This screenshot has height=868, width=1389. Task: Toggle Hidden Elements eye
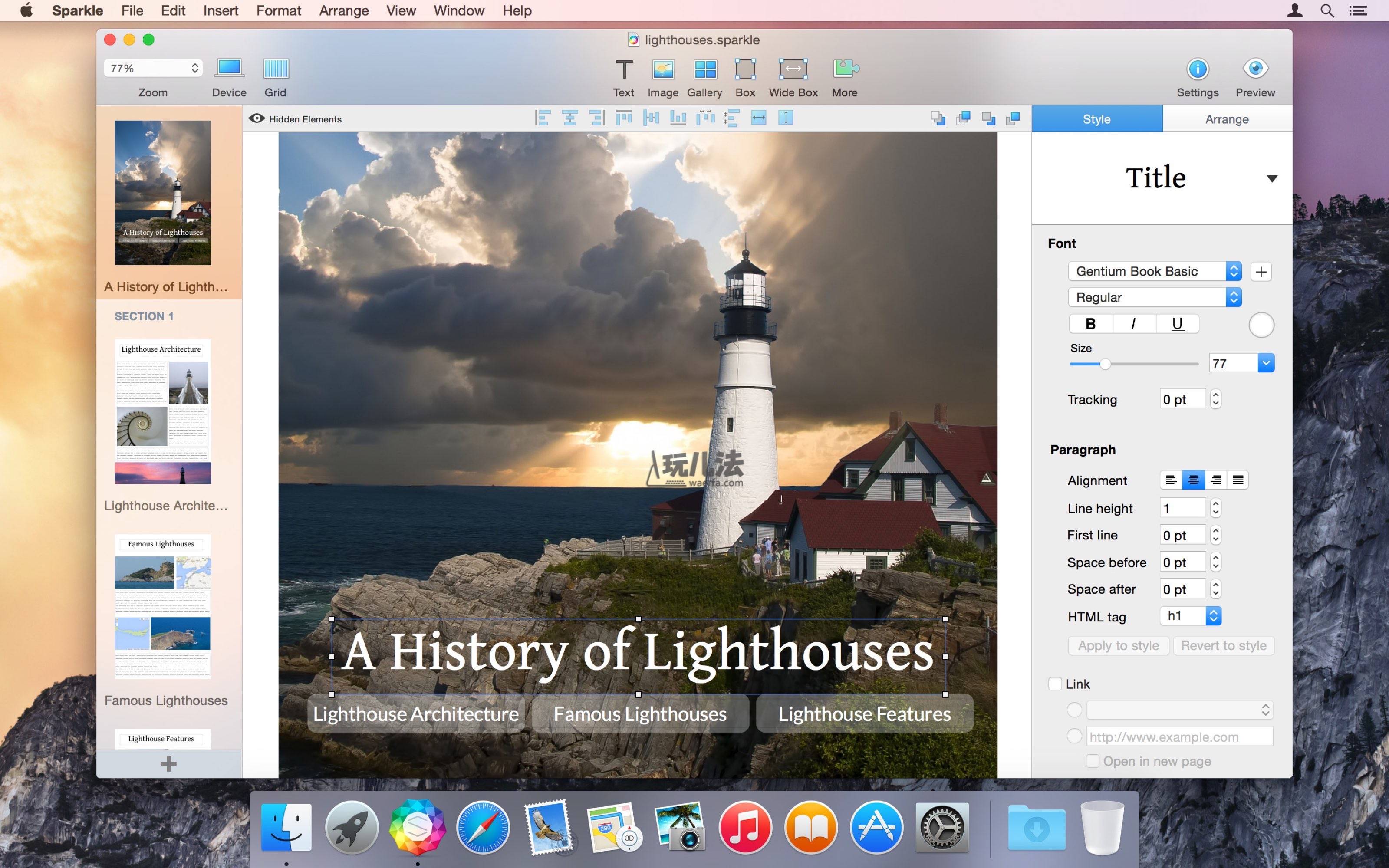pyautogui.click(x=257, y=119)
